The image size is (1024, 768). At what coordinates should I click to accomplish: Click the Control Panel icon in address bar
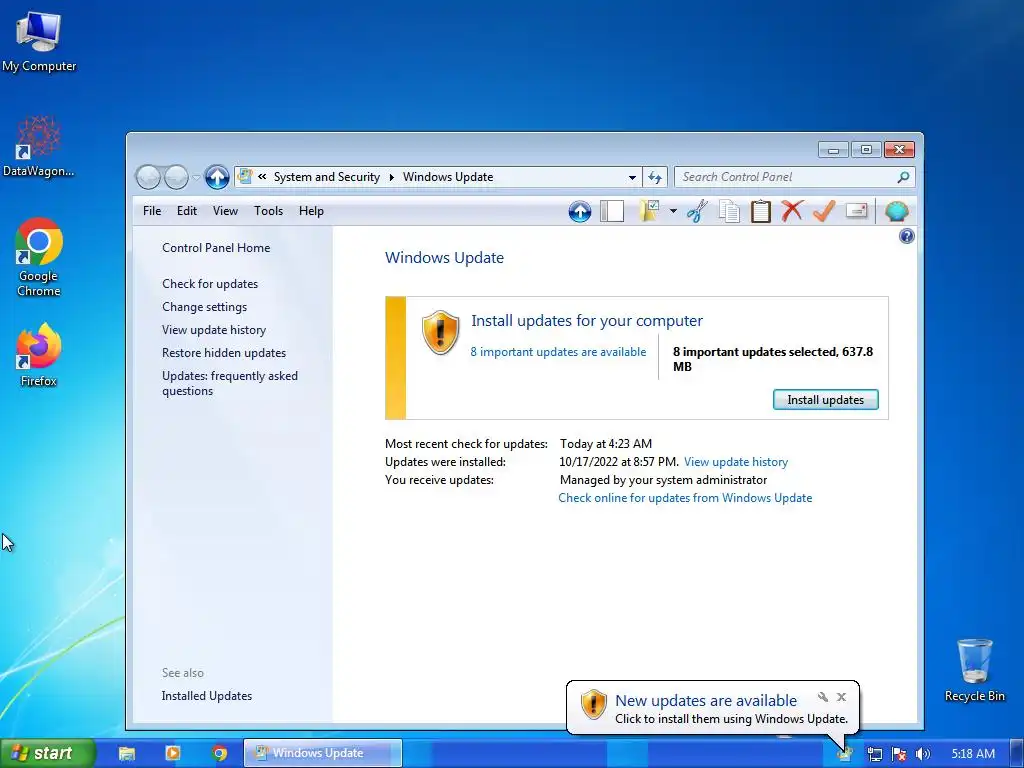246,176
